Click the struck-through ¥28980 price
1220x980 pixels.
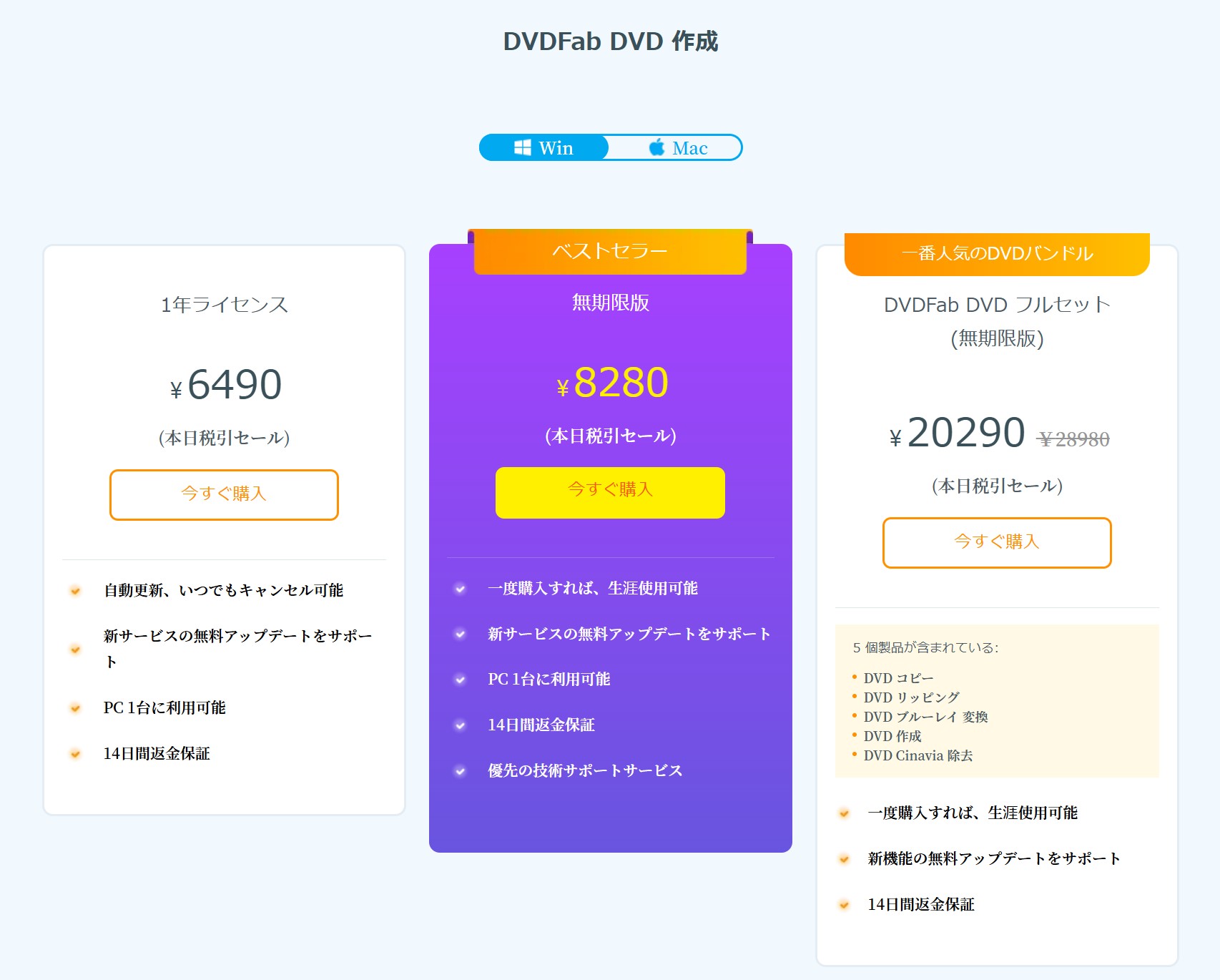click(x=1073, y=439)
